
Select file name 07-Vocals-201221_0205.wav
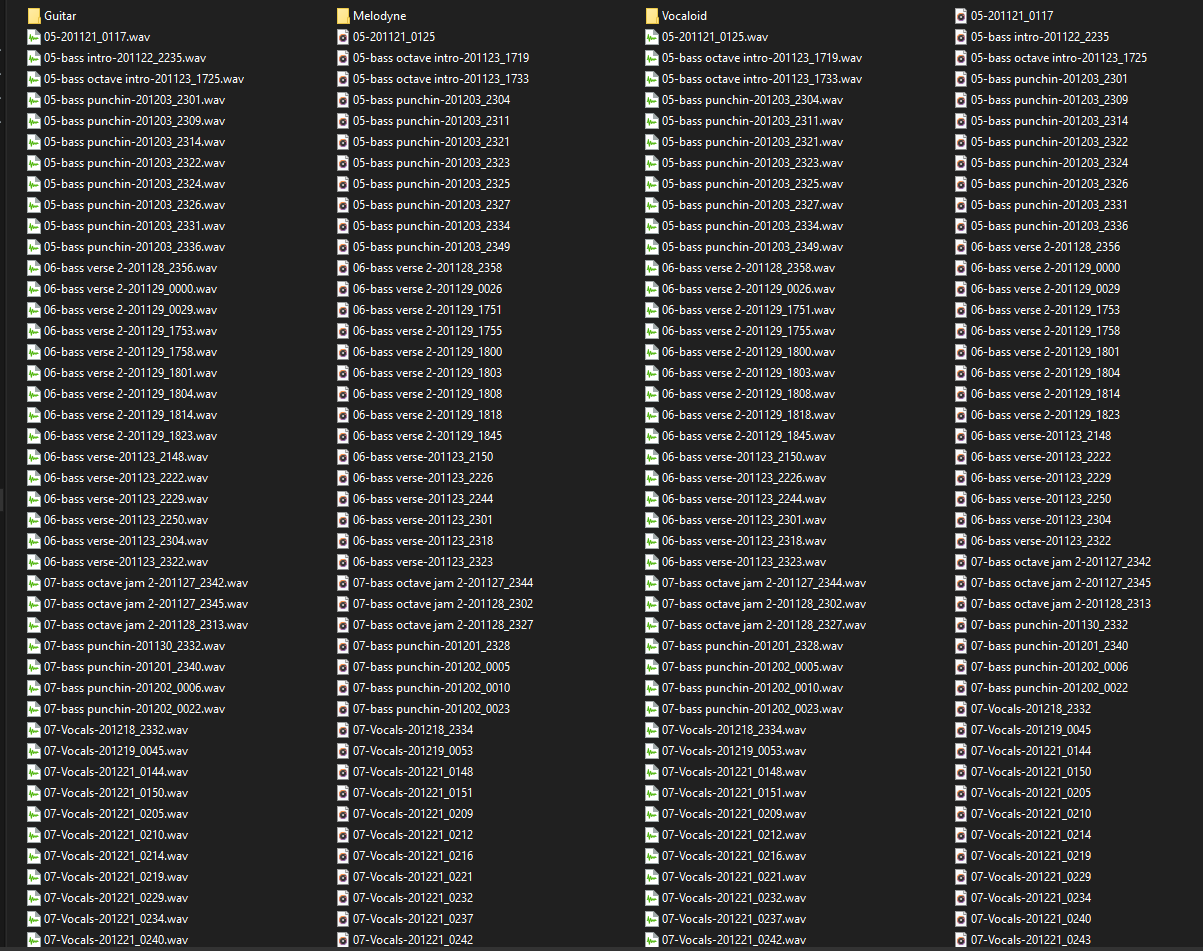tap(116, 814)
